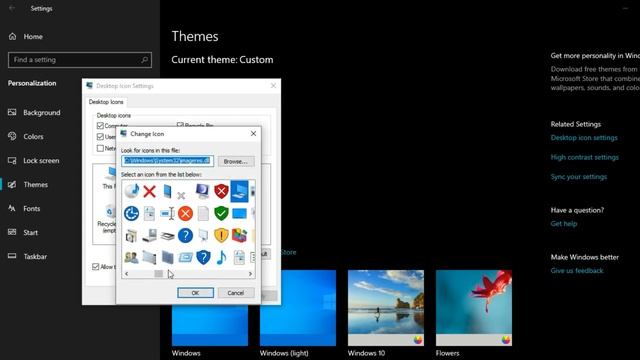Screen dimensions: 640x360
Task: Apply the Windows 10 theme thumbnail
Action: (x=386, y=308)
